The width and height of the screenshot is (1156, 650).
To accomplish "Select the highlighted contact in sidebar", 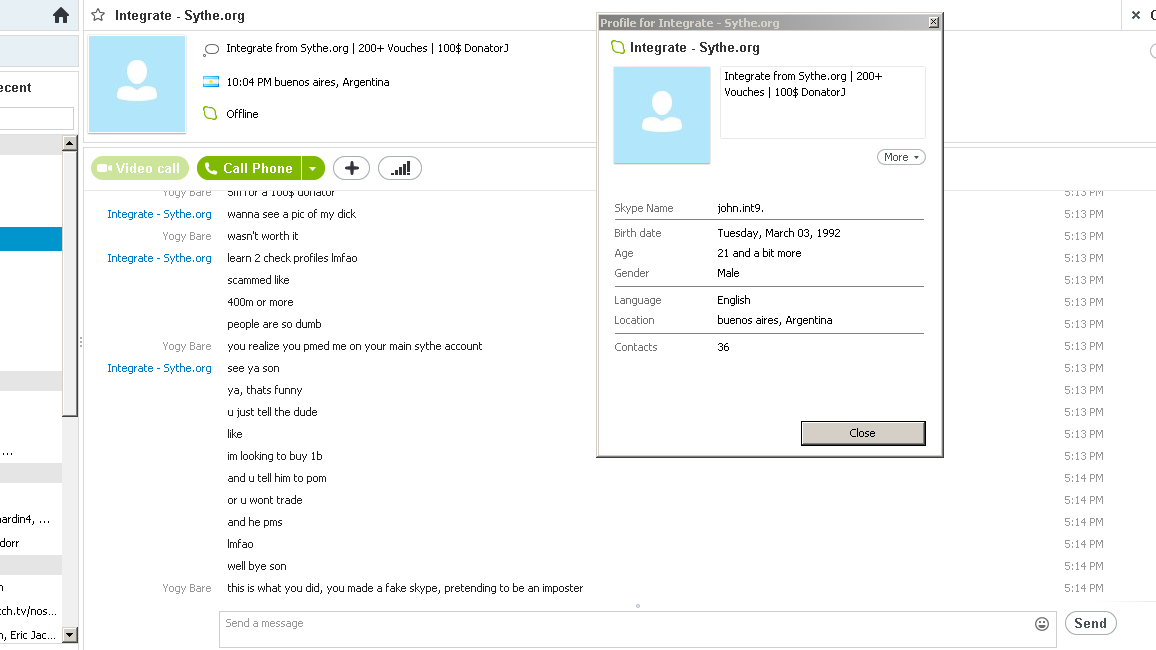I will coord(31,239).
